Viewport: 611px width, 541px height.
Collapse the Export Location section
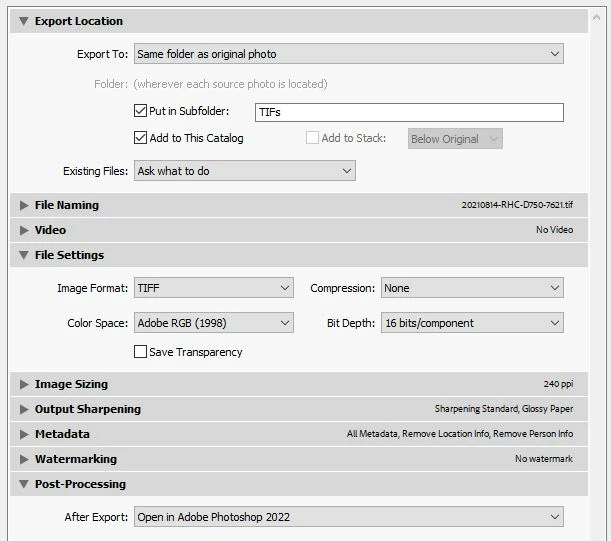pos(24,21)
